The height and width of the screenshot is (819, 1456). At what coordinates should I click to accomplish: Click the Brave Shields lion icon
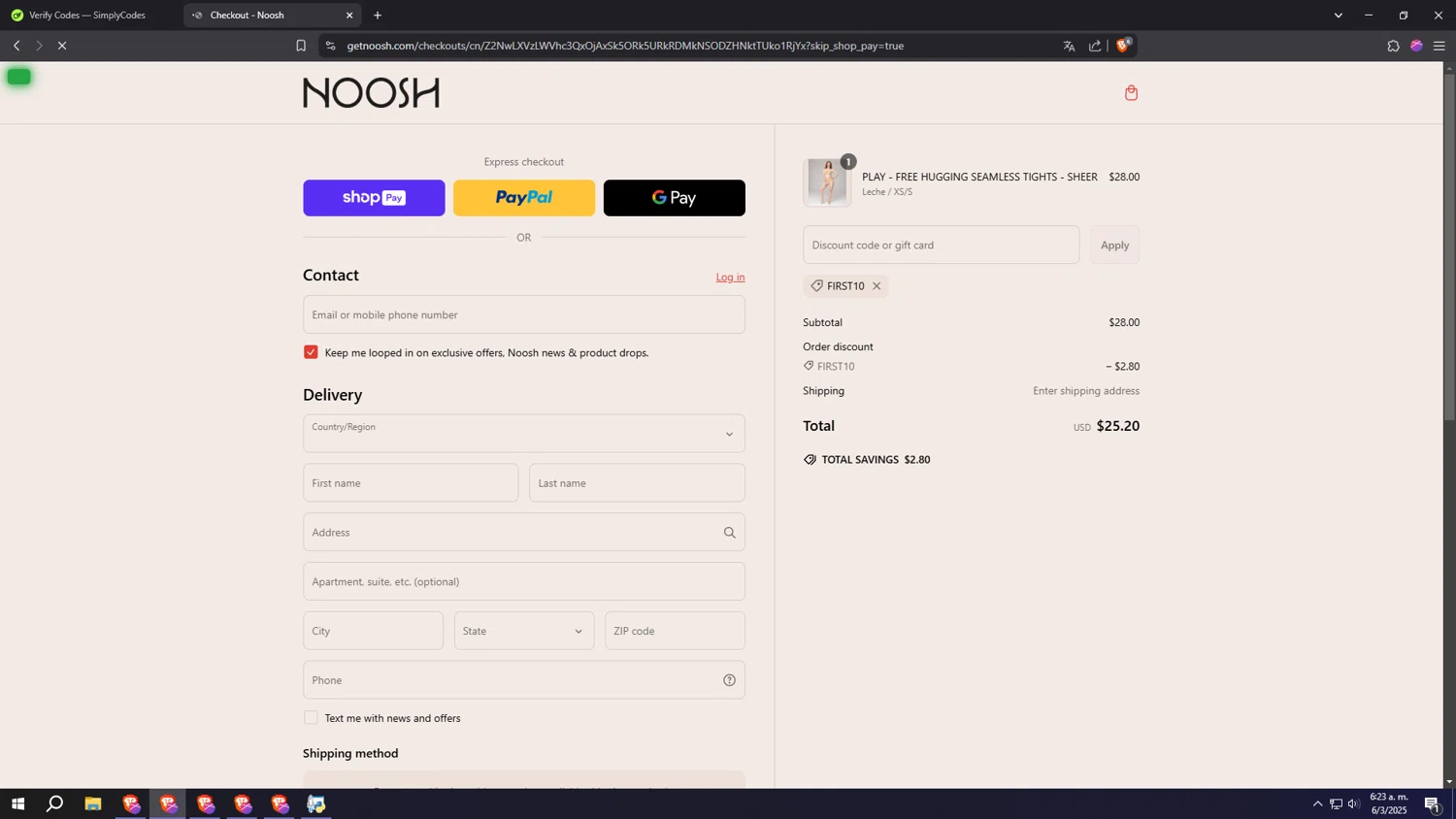pyautogui.click(x=1123, y=46)
